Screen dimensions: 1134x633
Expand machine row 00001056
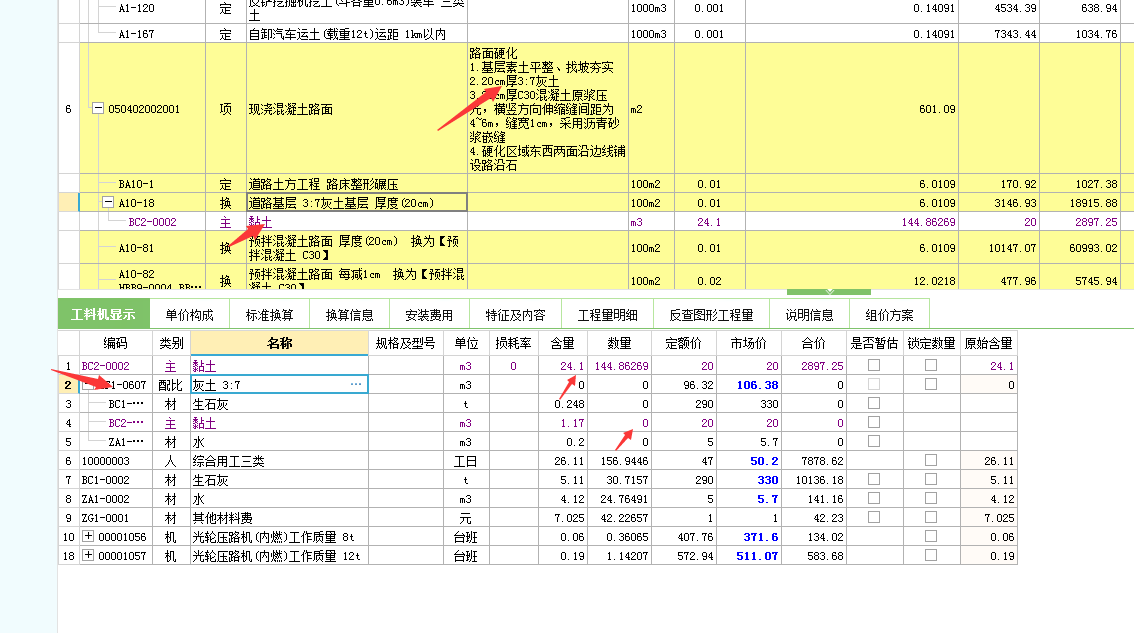pos(88,536)
